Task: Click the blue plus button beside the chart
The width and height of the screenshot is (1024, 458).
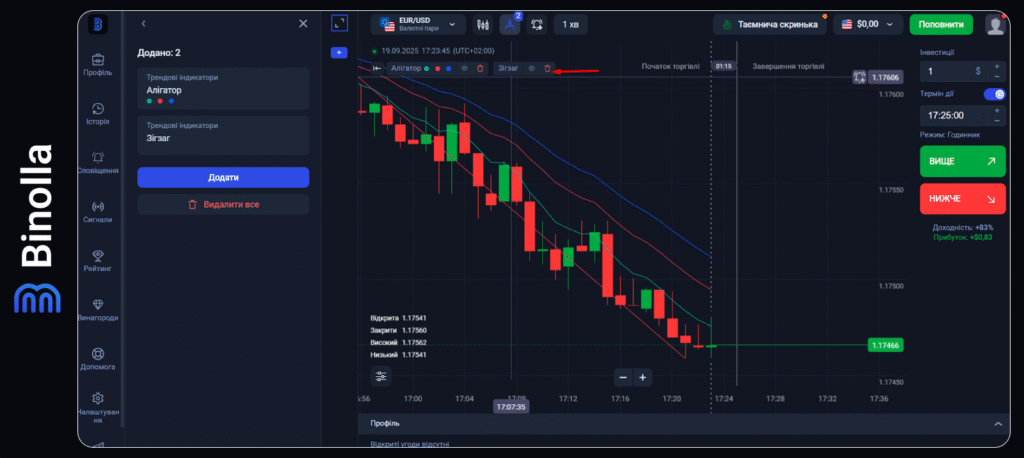Action: pos(339,52)
